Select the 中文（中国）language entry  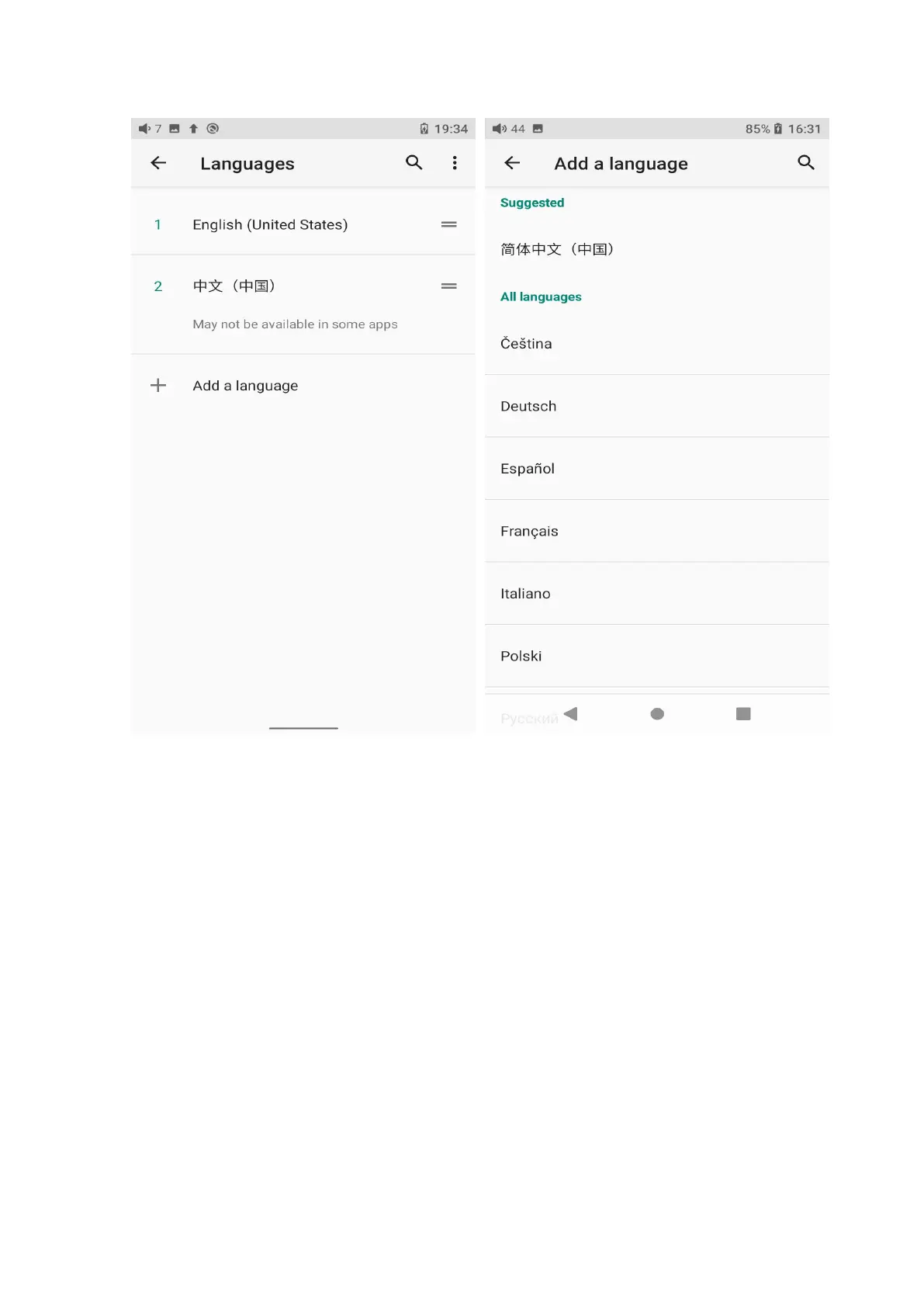(303, 305)
